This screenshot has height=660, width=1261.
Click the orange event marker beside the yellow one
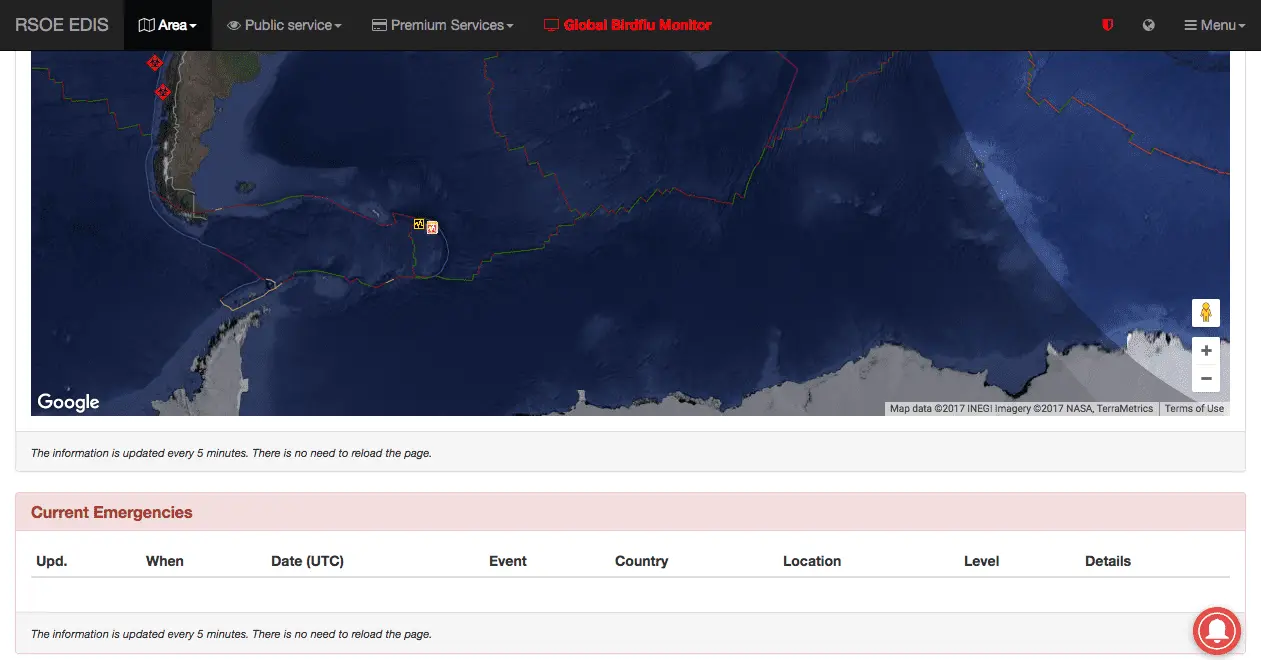tap(433, 228)
